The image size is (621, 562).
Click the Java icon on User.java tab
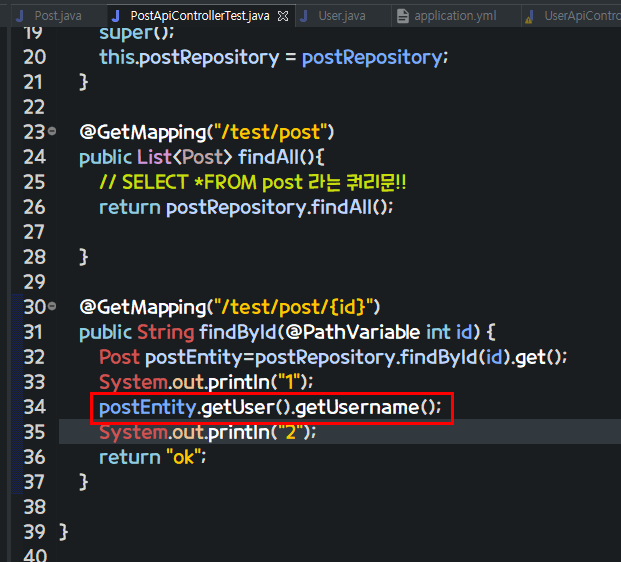coord(304,16)
